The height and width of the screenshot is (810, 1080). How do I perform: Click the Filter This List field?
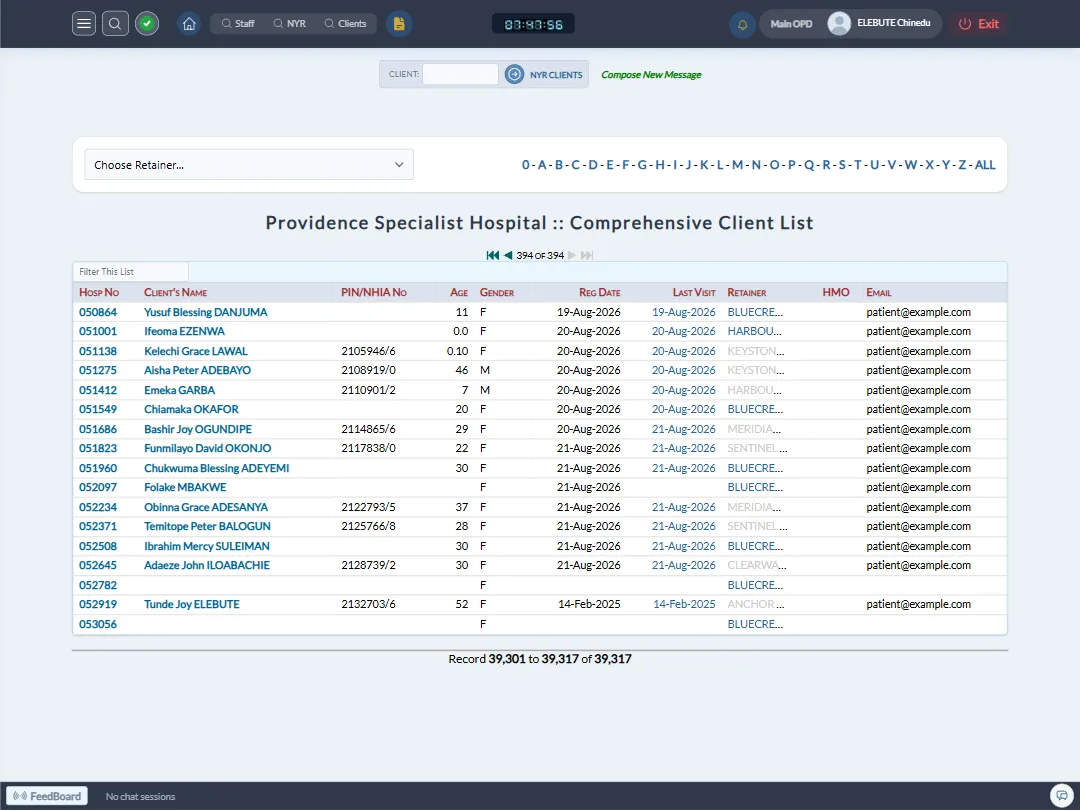(130, 271)
